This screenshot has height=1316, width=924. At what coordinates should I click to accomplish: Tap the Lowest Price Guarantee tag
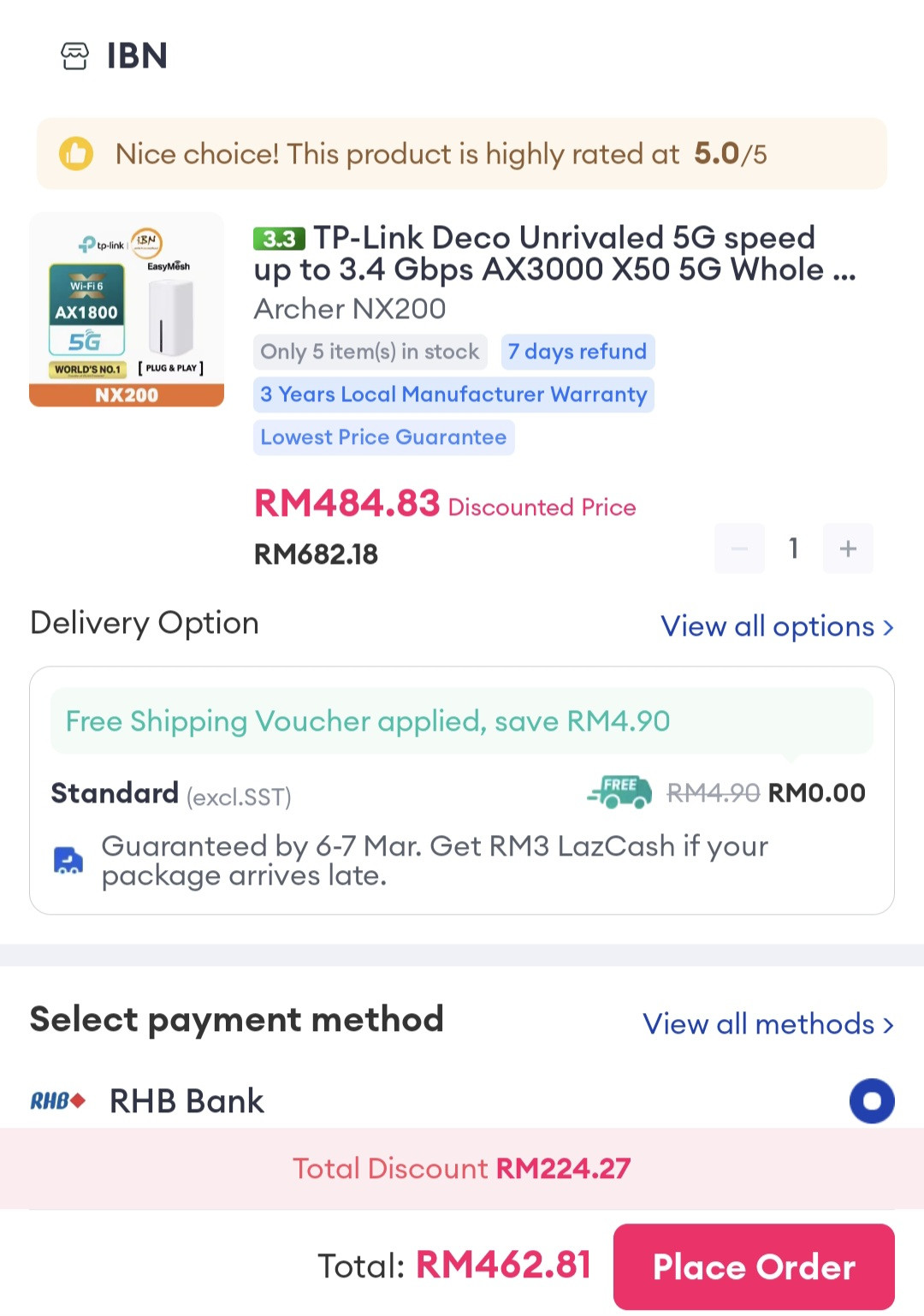[x=383, y=437]
